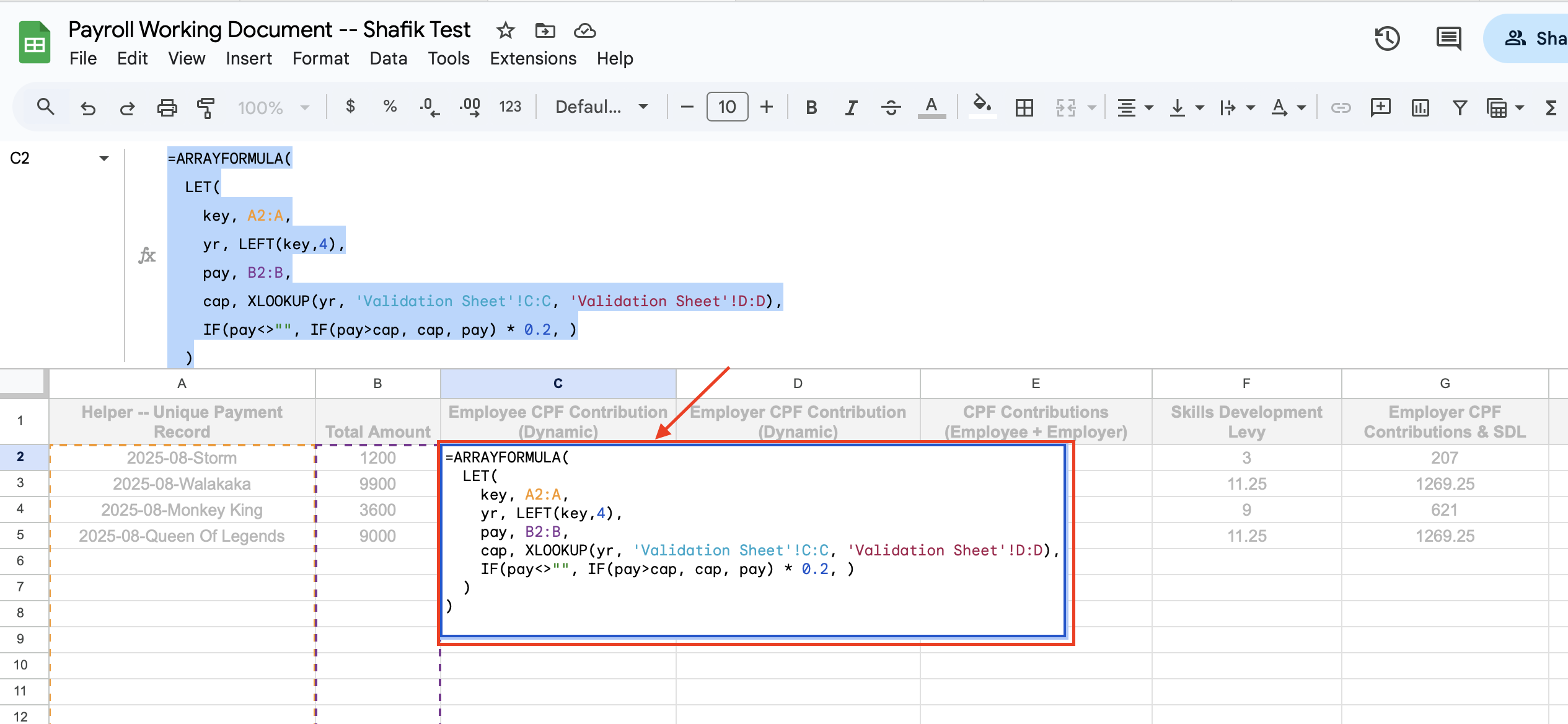1568x724 pixels.
Task: View cloud save status icon
Action: tap(584, 30)
